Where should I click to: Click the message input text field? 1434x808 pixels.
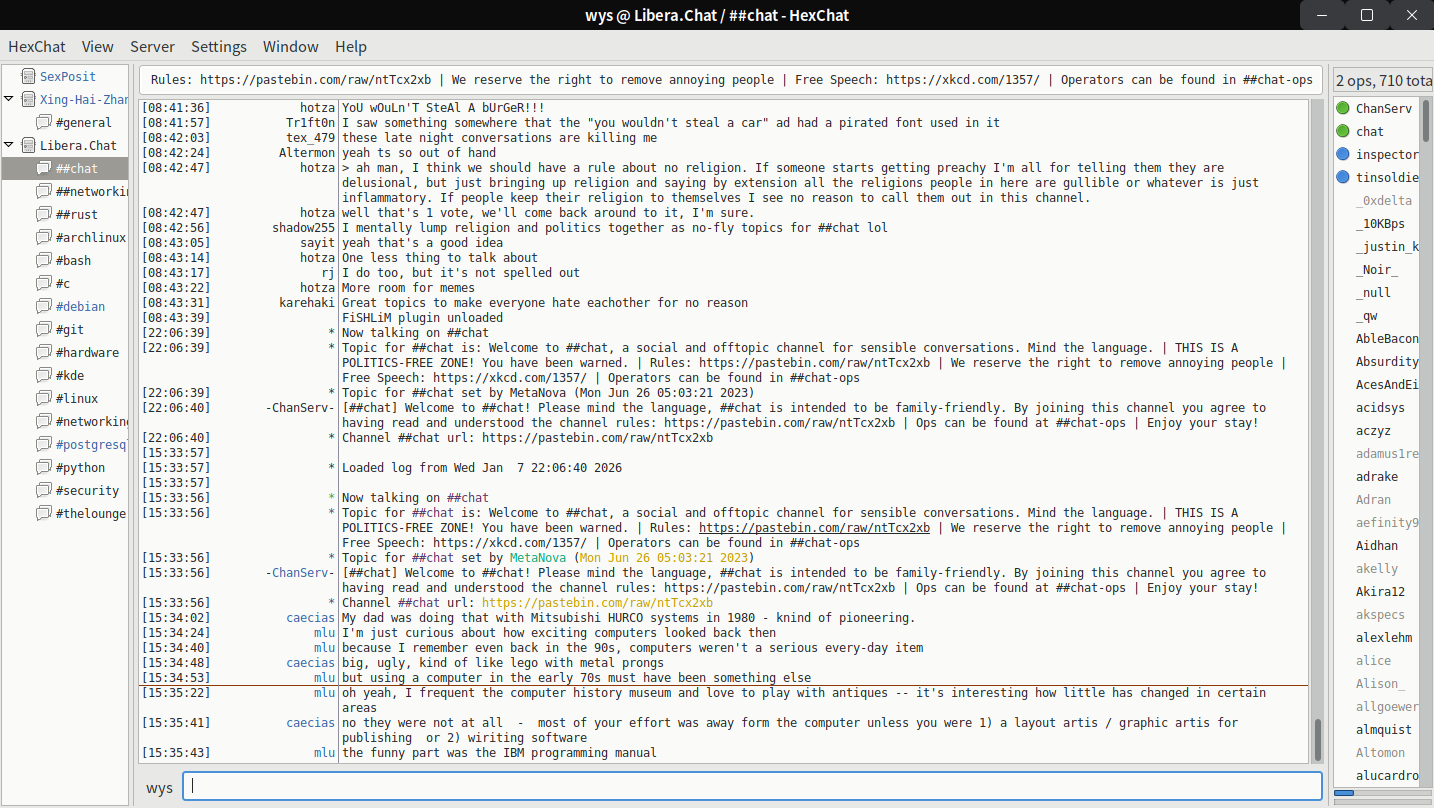coord(750,787)
